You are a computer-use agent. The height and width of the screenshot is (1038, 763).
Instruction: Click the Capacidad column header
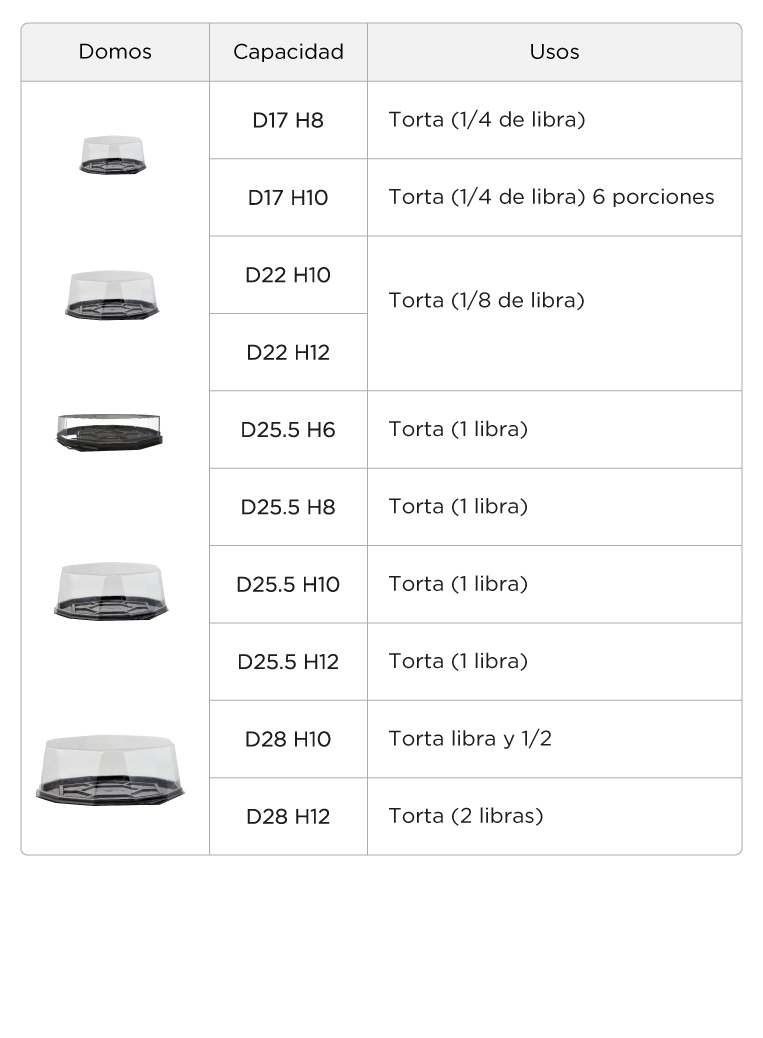point(289,52)
